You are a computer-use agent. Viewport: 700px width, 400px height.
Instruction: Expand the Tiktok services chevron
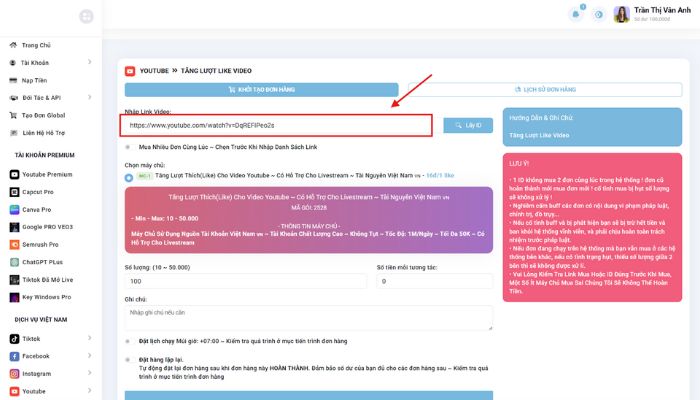[x=89, y=338]
